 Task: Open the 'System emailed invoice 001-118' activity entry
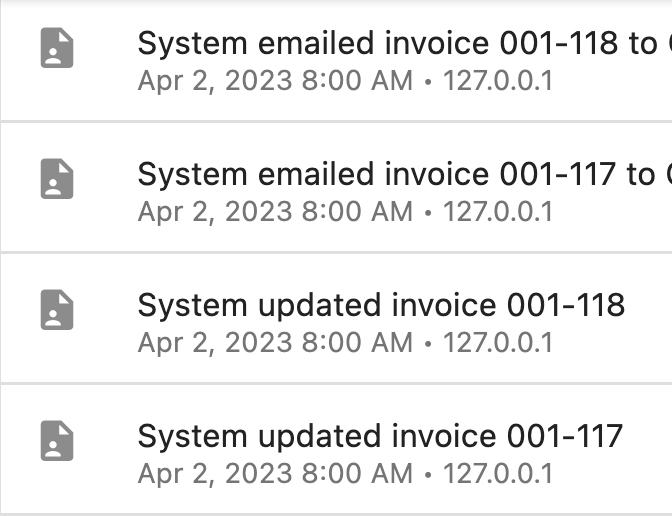coord(336,61)
